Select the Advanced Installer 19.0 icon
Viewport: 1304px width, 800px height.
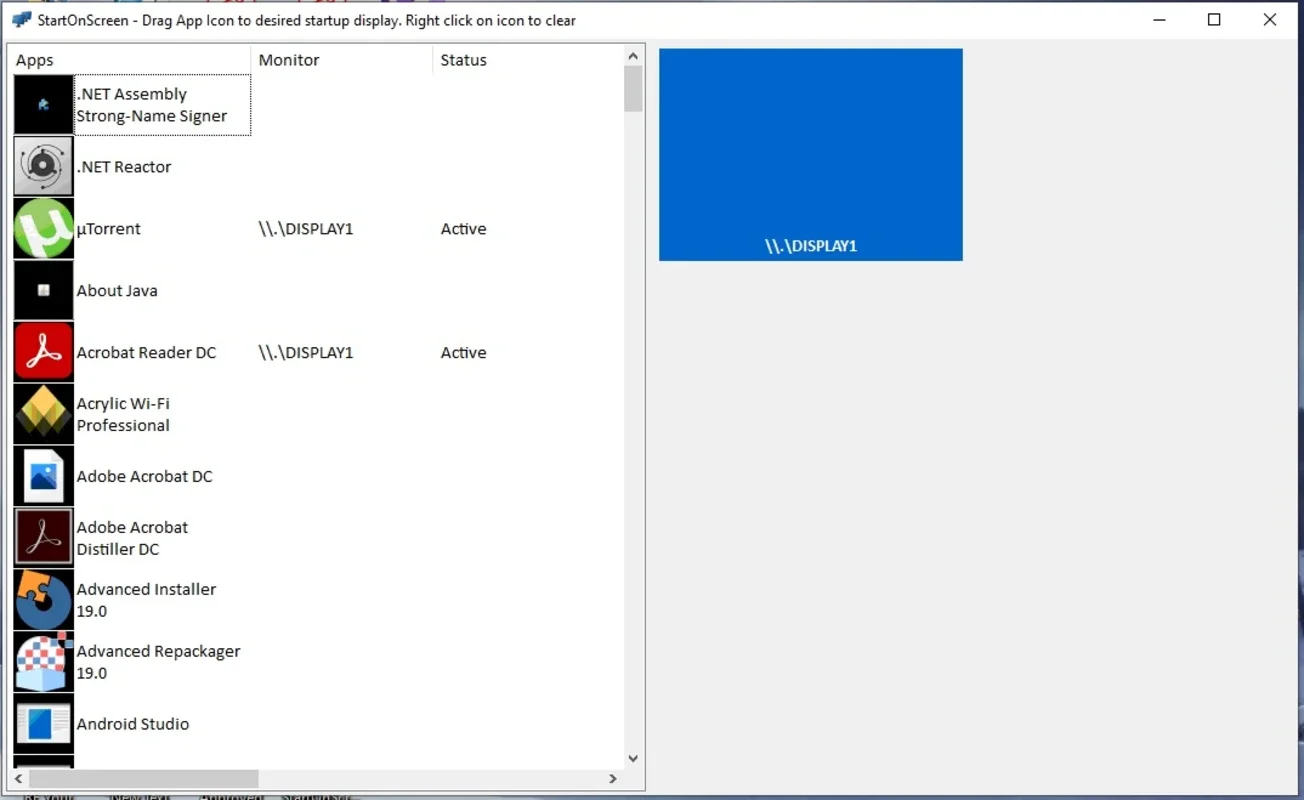coord(44,601)
